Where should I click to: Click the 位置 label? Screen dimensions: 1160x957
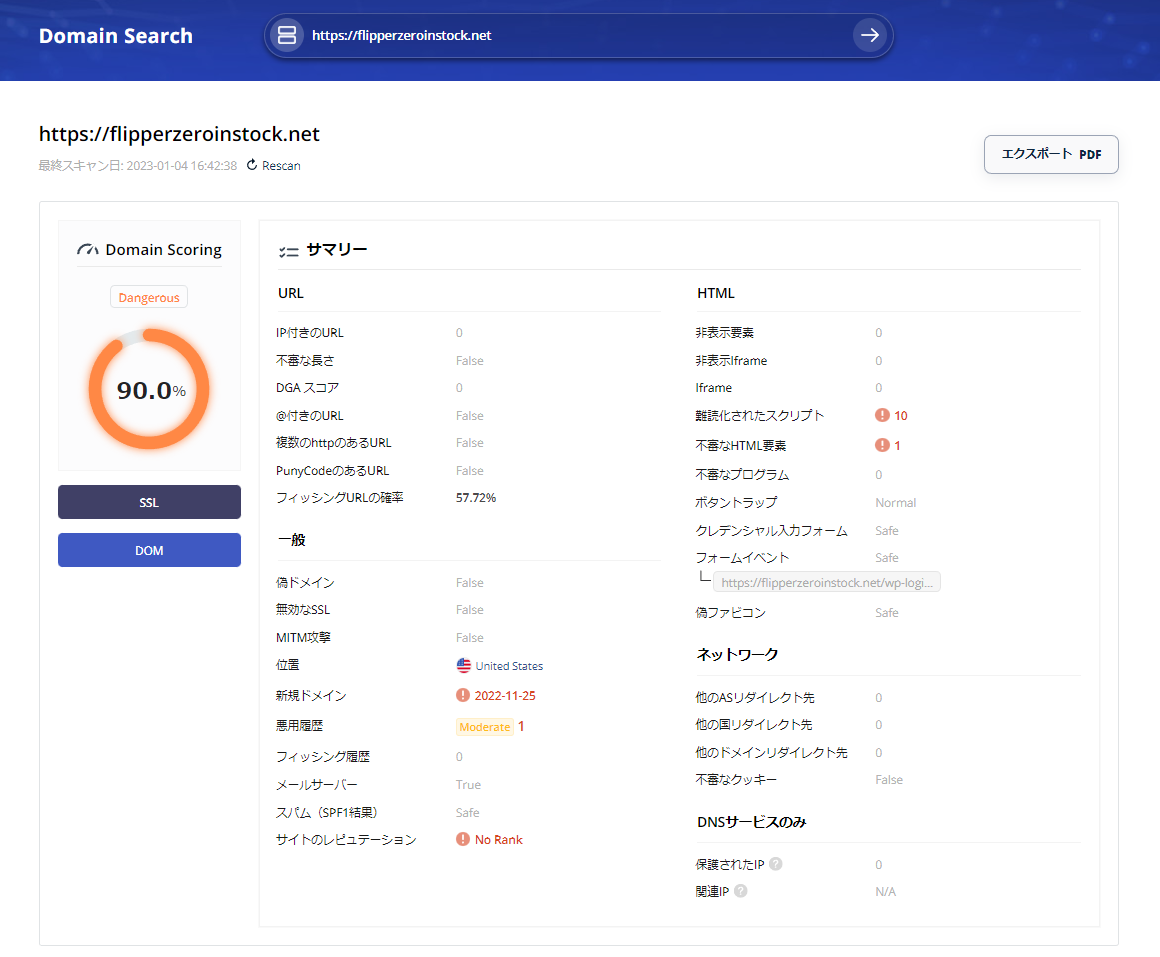coord(288,665)
